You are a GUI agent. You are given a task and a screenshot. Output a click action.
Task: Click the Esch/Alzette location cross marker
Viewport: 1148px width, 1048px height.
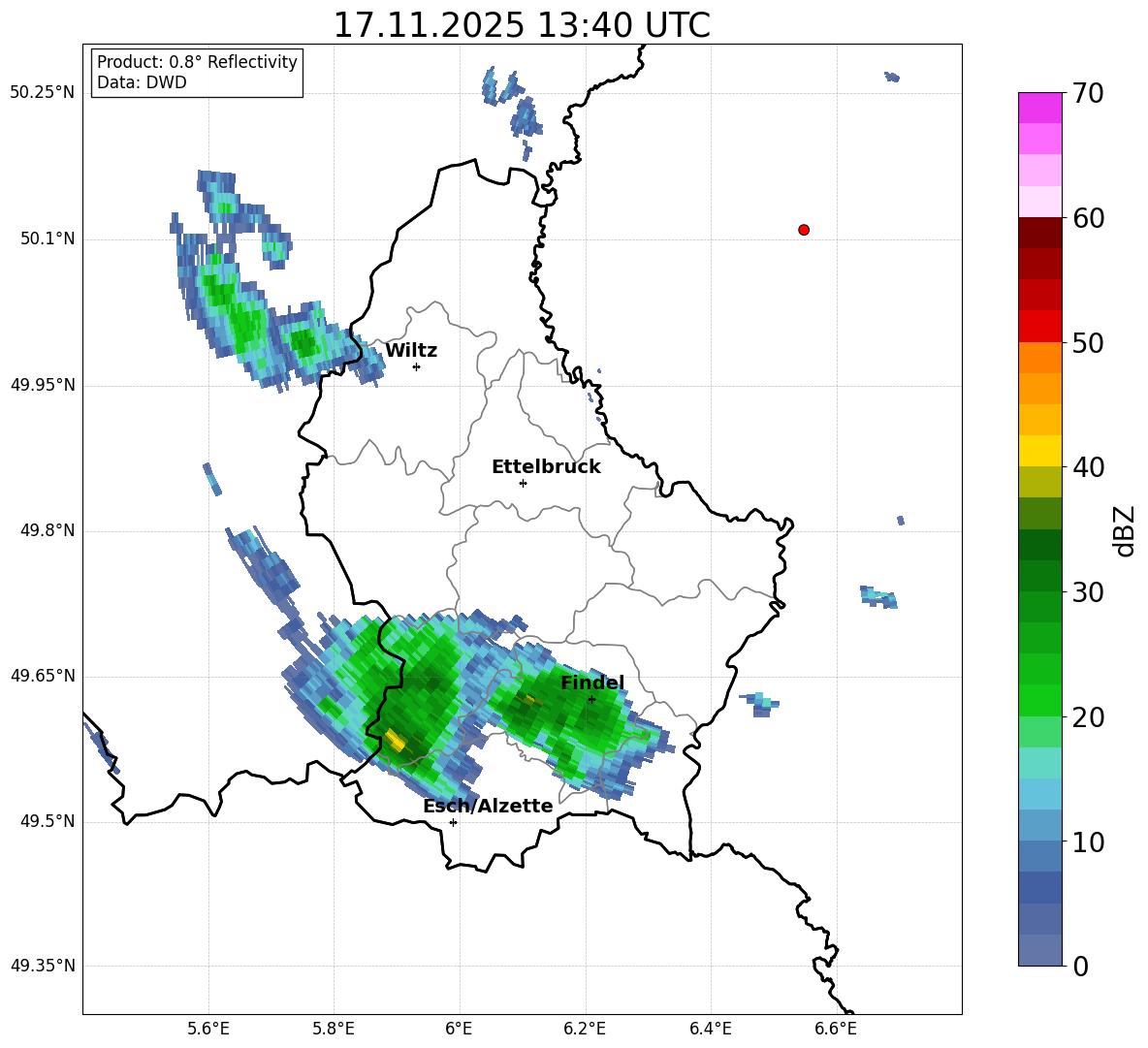453,822
